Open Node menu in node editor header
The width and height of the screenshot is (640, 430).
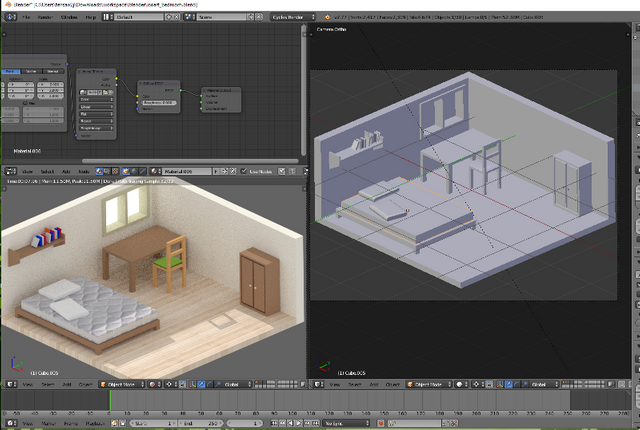[84, 171]
